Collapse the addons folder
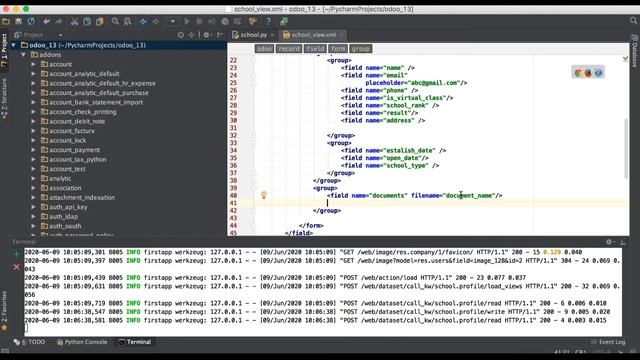Viewport: 640px width, 360px height. tap(23, 55)
